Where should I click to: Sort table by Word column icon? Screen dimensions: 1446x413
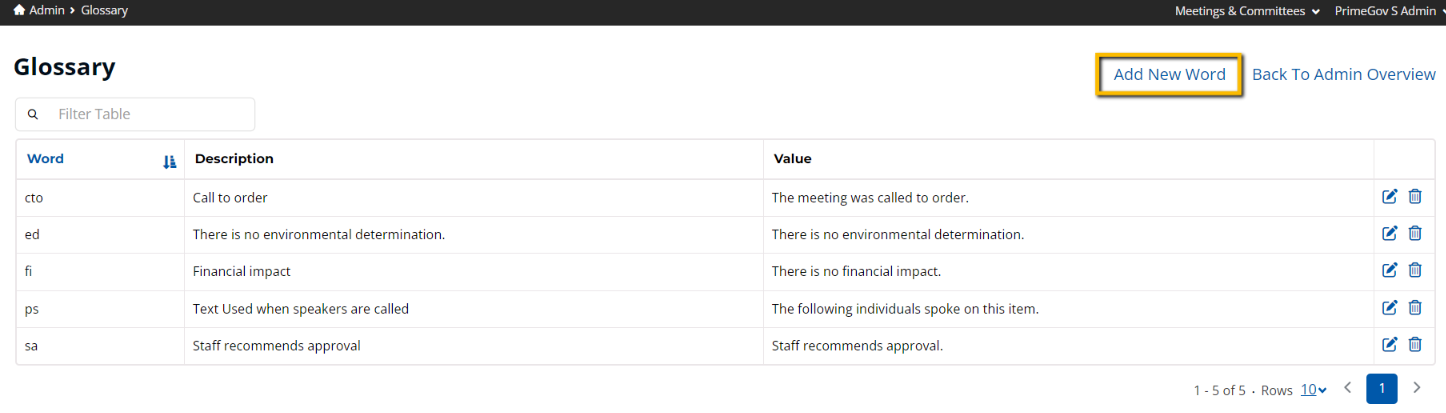[x=169, y=161]
